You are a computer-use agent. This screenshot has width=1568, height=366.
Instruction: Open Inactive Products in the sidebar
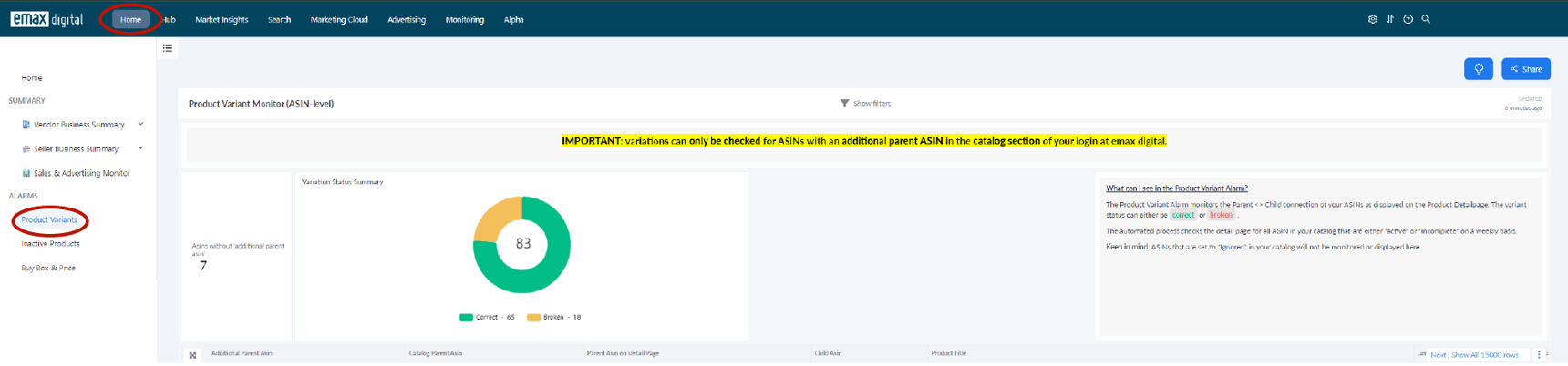coord(50,244)
